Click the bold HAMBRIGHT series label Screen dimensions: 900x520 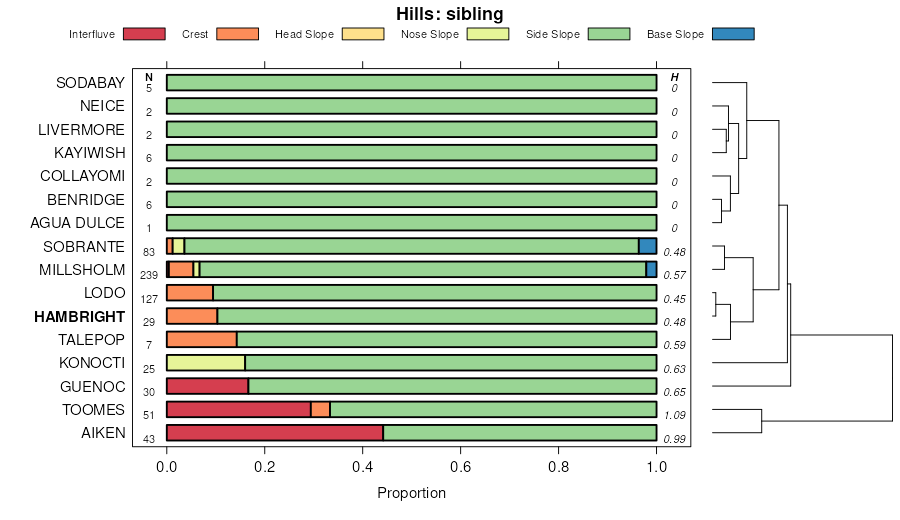(79, 316)
